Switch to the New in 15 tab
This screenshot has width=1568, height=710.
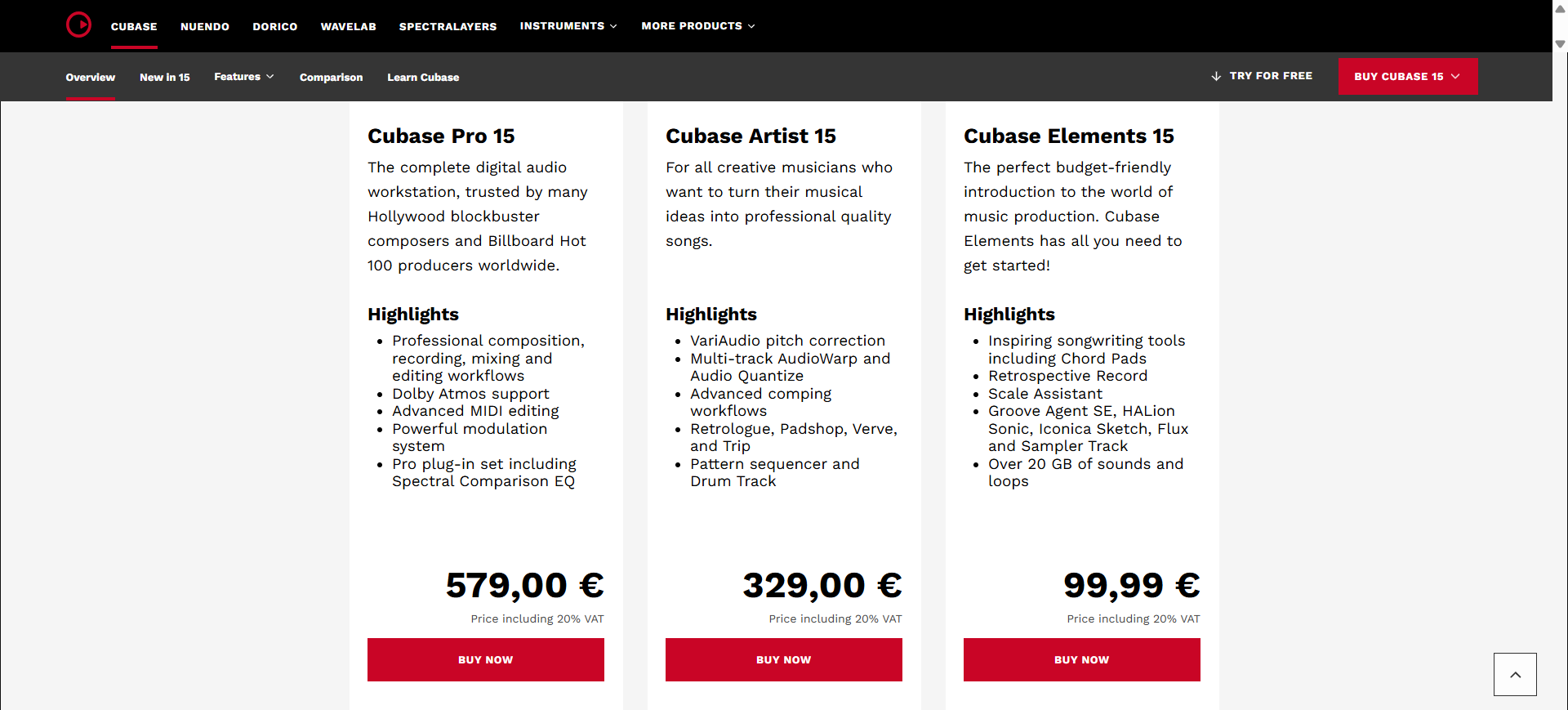164,78
